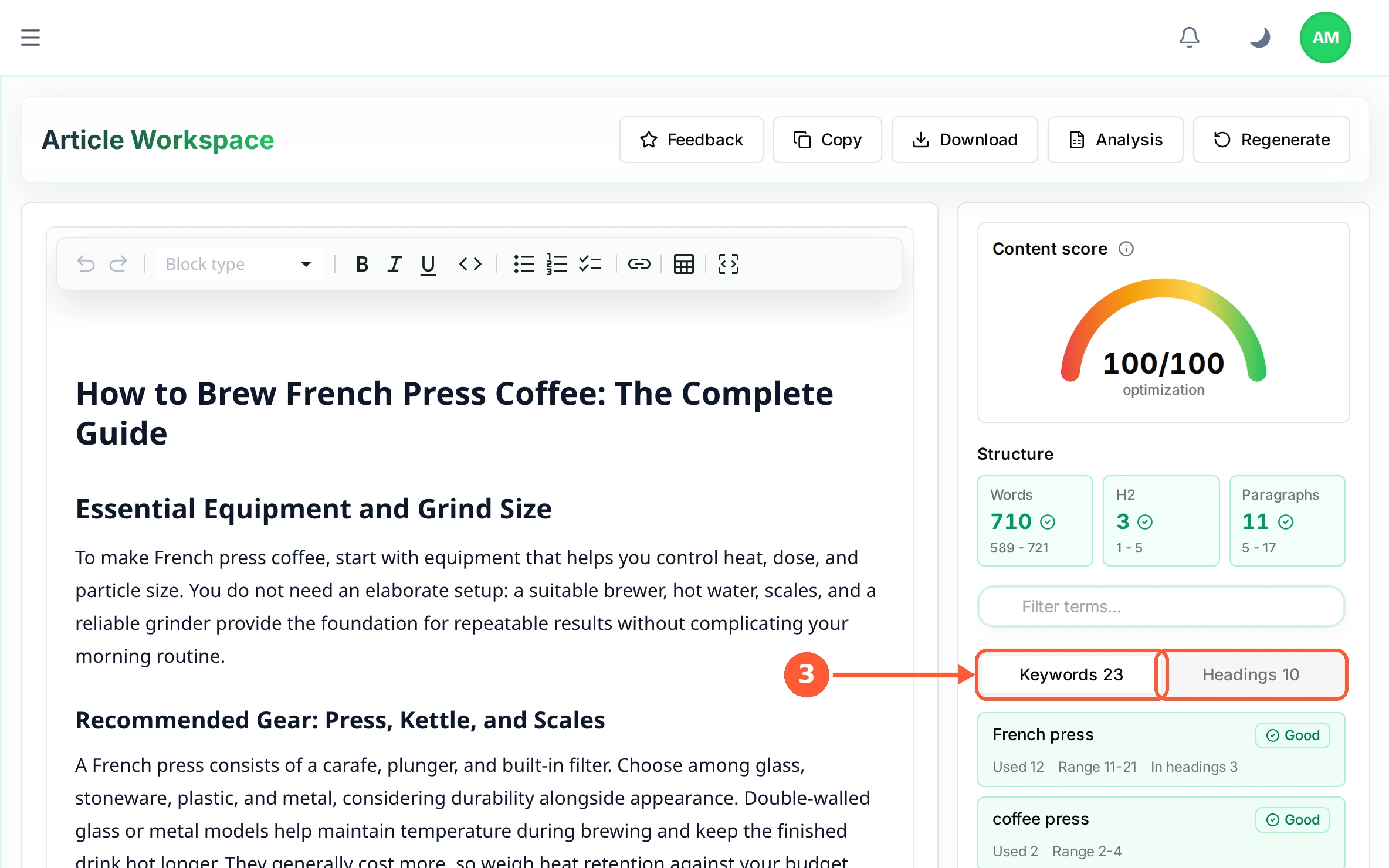1389x868 pixels.
Task: Select the coffee press keyword card
Action: pyautogui.click(x=1161, y=833)
